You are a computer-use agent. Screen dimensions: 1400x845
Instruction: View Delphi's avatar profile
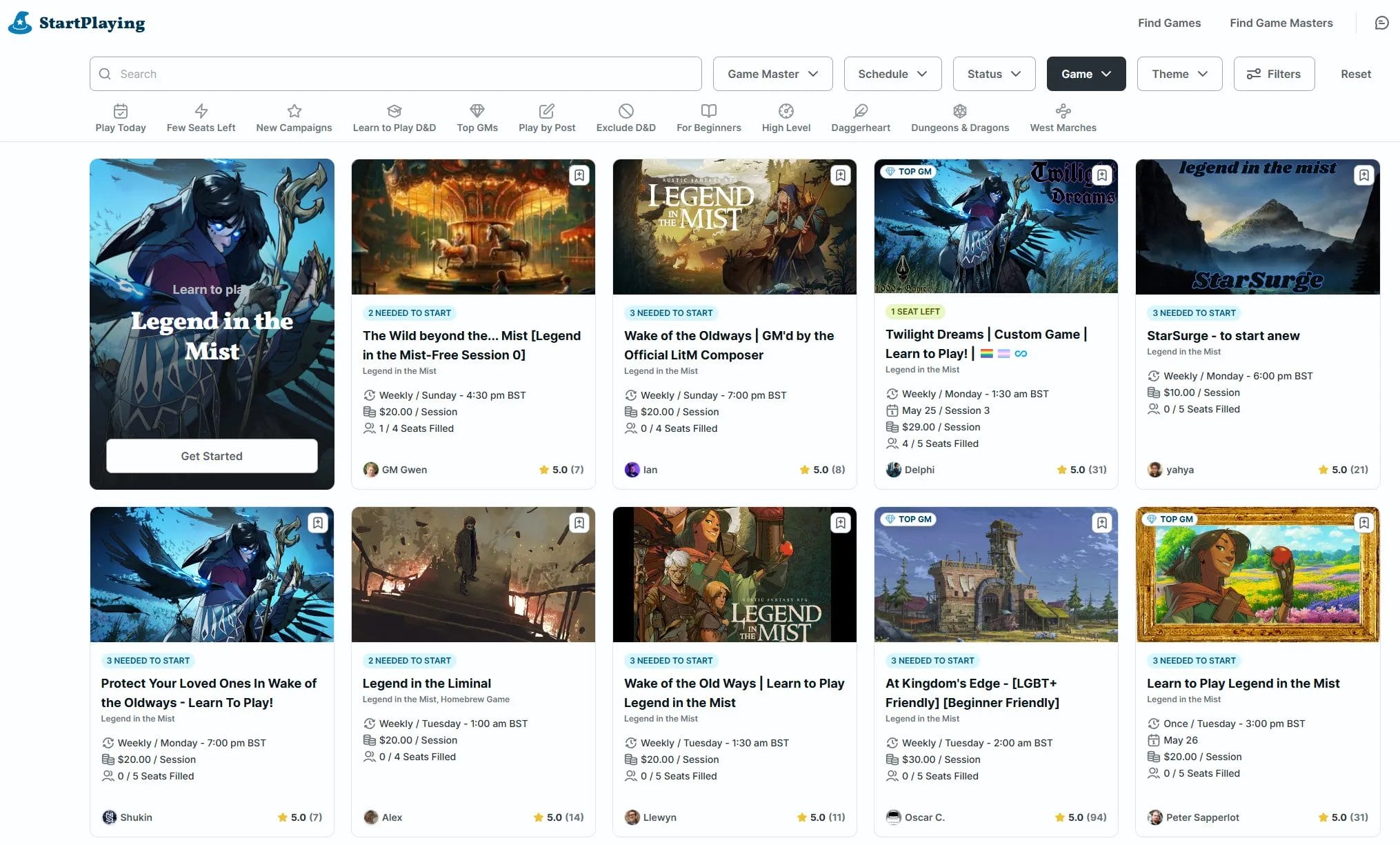(894, 470)
